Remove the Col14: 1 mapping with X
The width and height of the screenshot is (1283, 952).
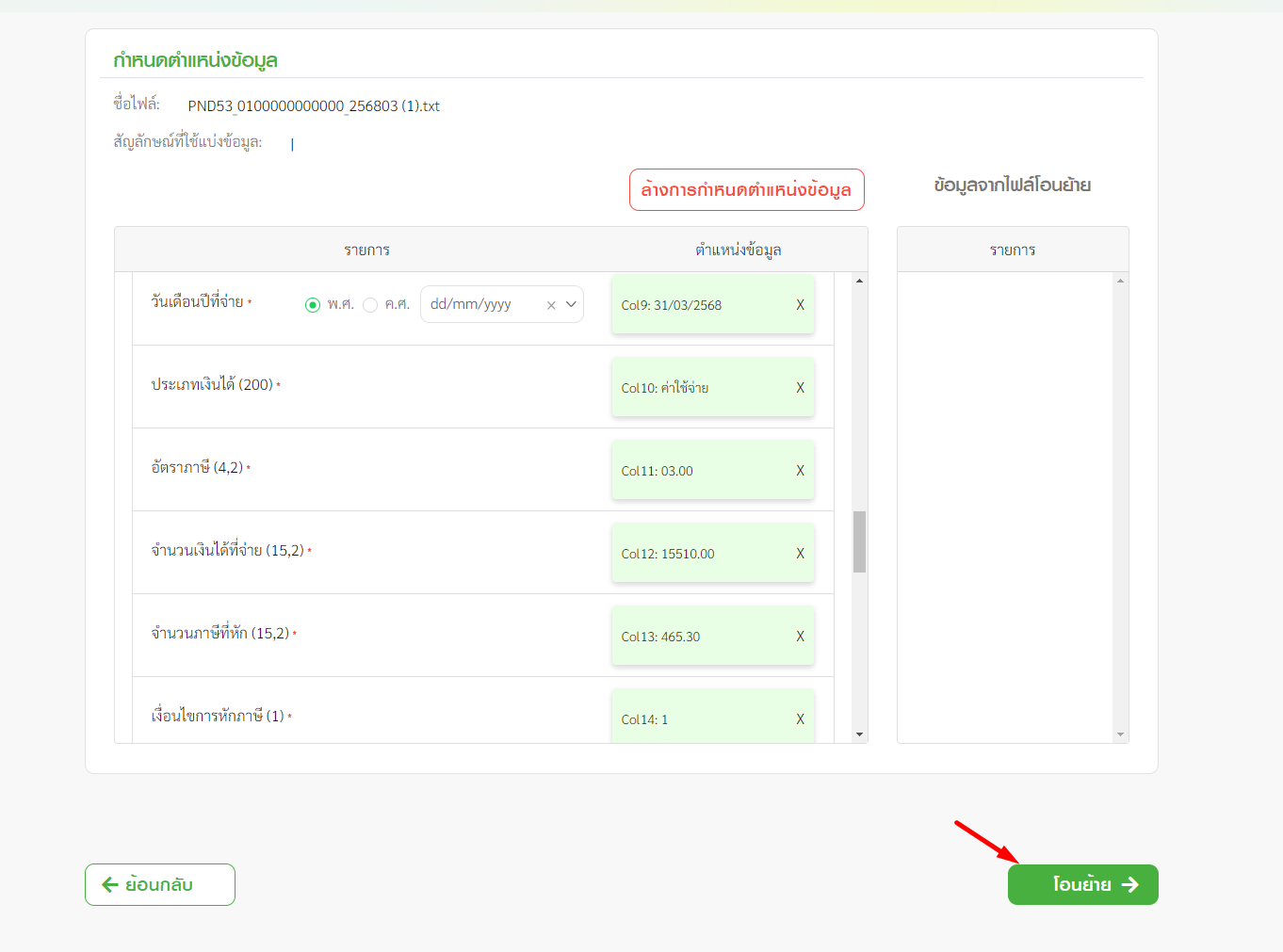click(800, 719)
